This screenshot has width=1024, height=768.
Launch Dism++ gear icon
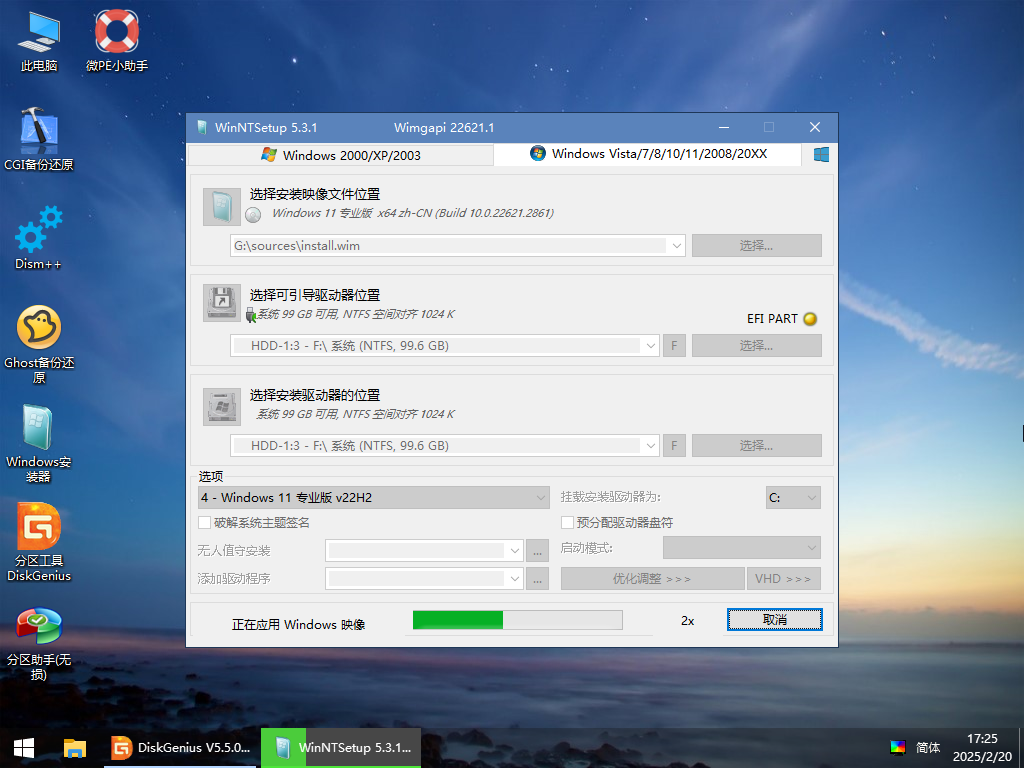pos(39,238)
